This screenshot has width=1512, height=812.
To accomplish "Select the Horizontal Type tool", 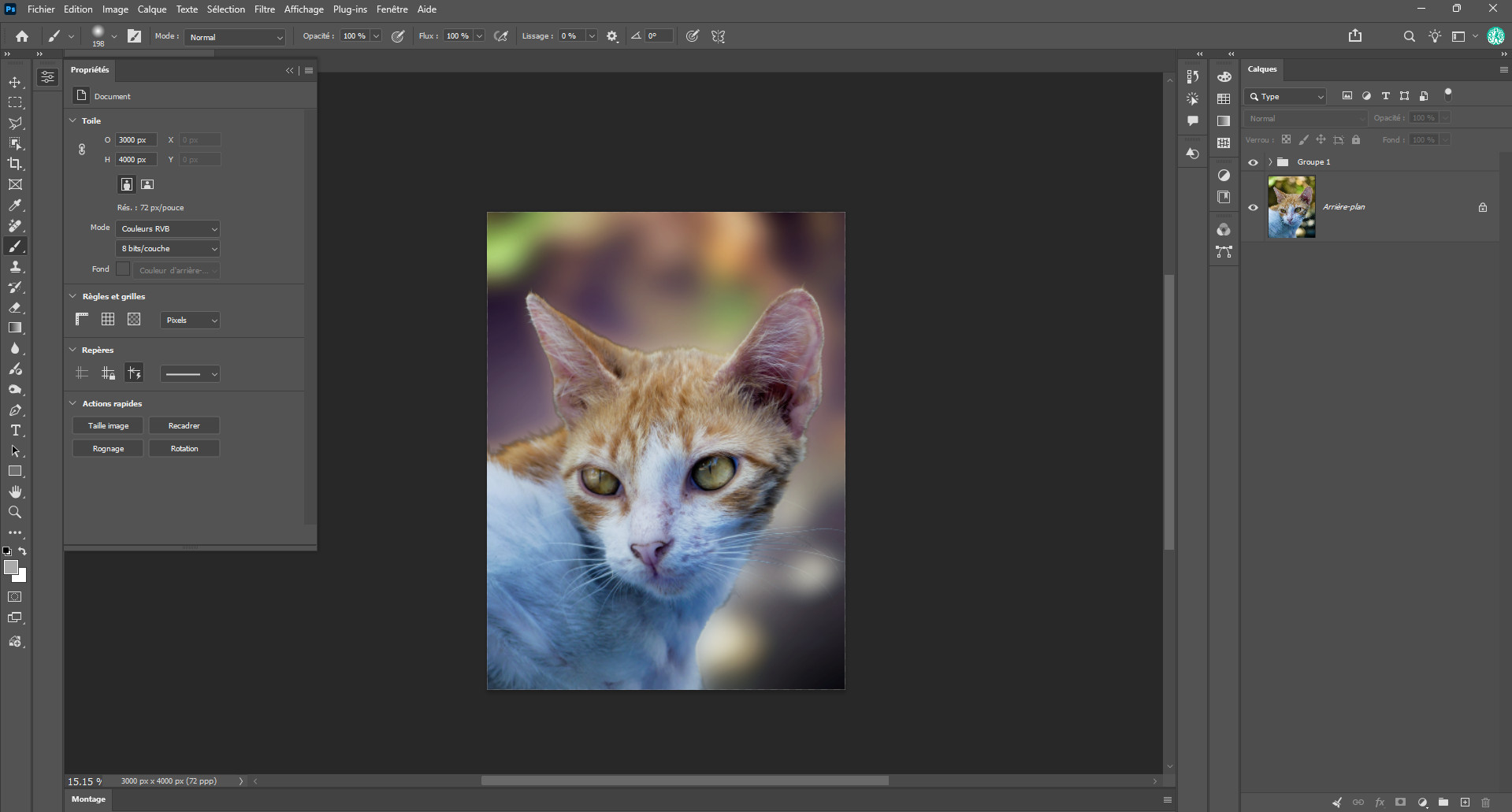I will pos(15,430).
